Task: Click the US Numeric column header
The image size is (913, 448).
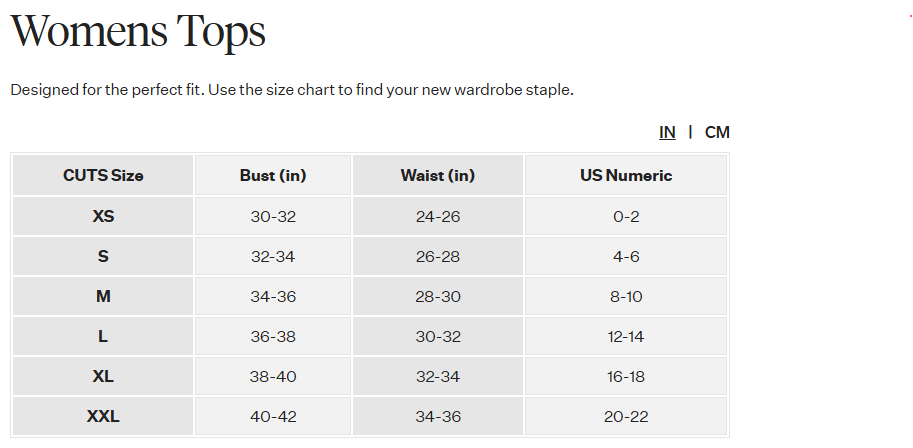Action: point(626,175)
